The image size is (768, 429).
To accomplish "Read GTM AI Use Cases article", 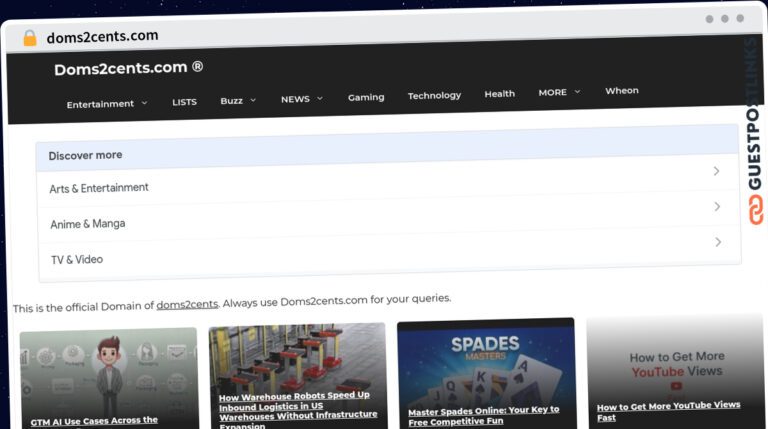I will point(94,421).
